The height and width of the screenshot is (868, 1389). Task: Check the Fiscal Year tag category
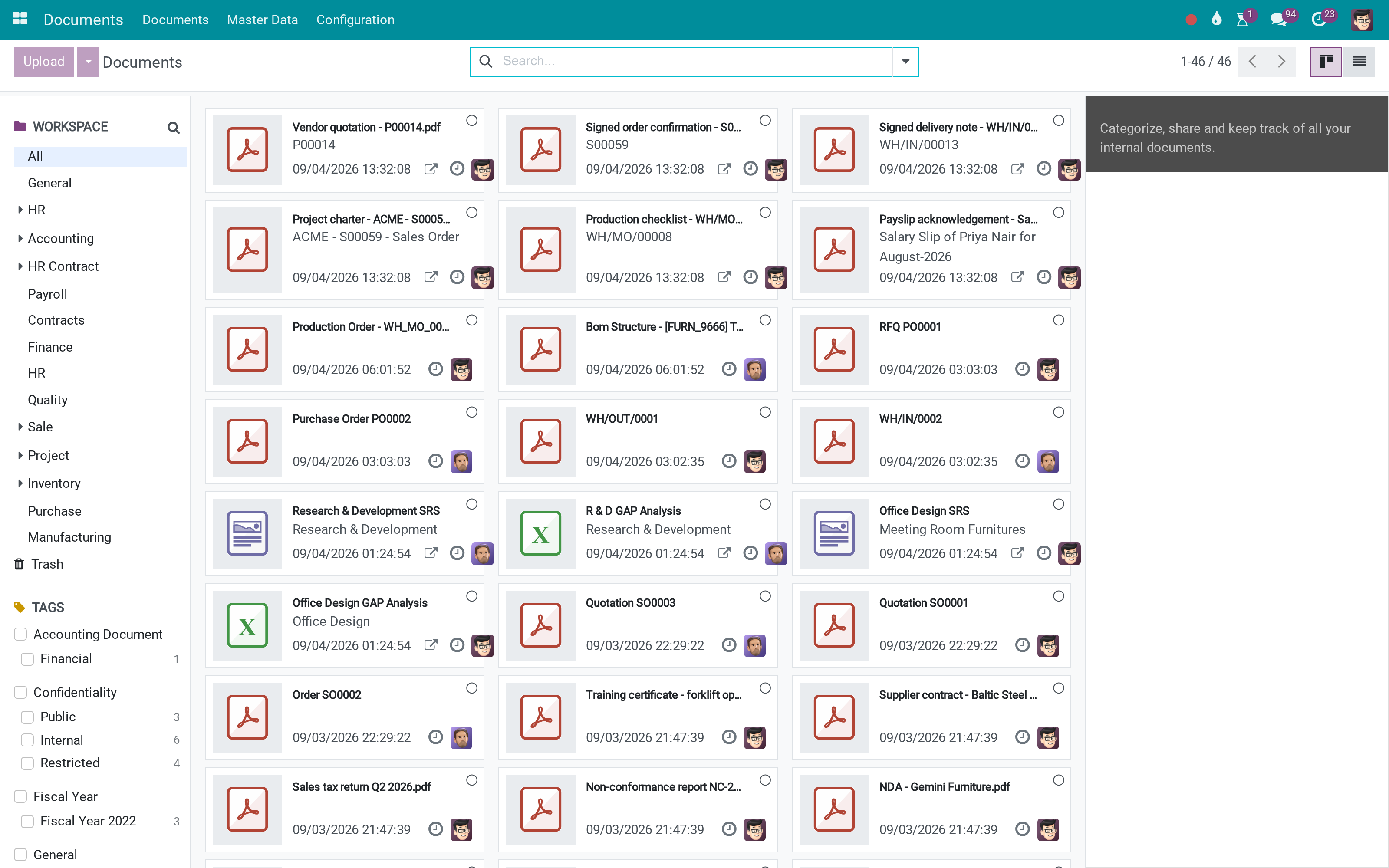tap(21, 797)
